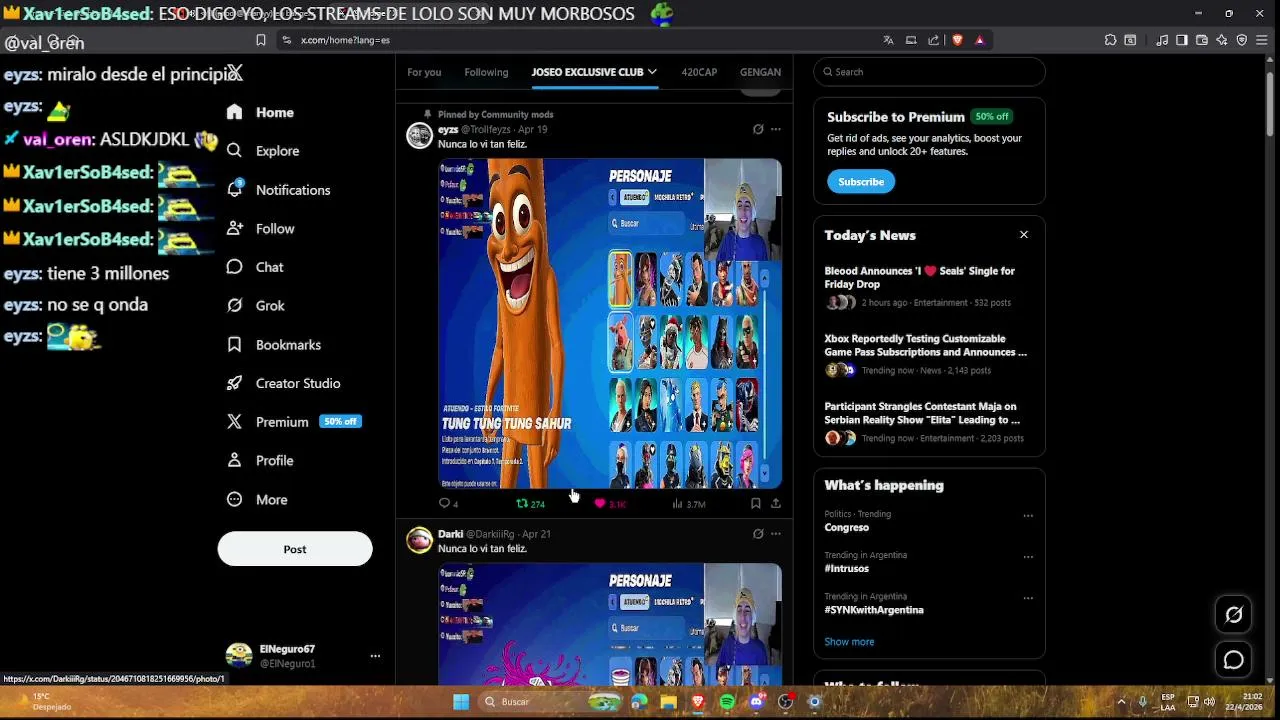Toggle the browser sidebar panel icon
The image size is (1280, 720).
(1182, 40)
